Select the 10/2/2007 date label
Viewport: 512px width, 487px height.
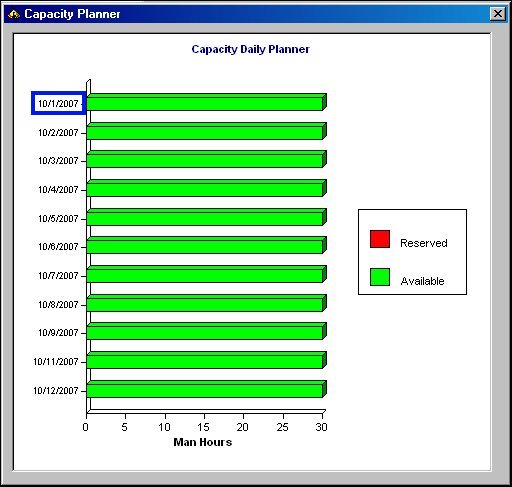[x=58, y=133]
